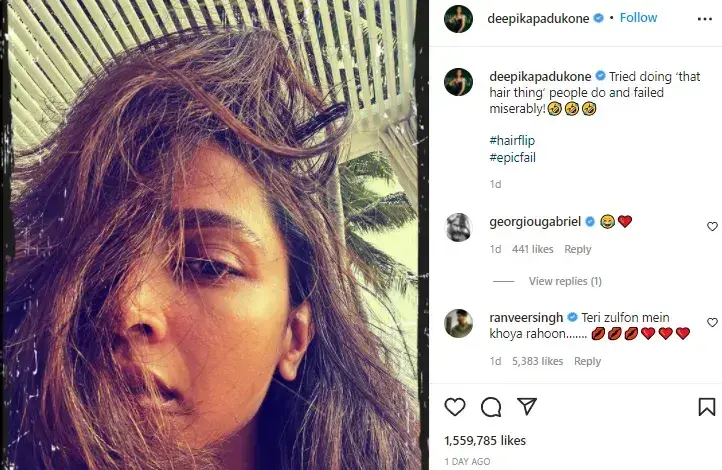Viewport: 722px width, 470px height.
Task: Expand View replies (1)
Action: click(x=565, y=281)
